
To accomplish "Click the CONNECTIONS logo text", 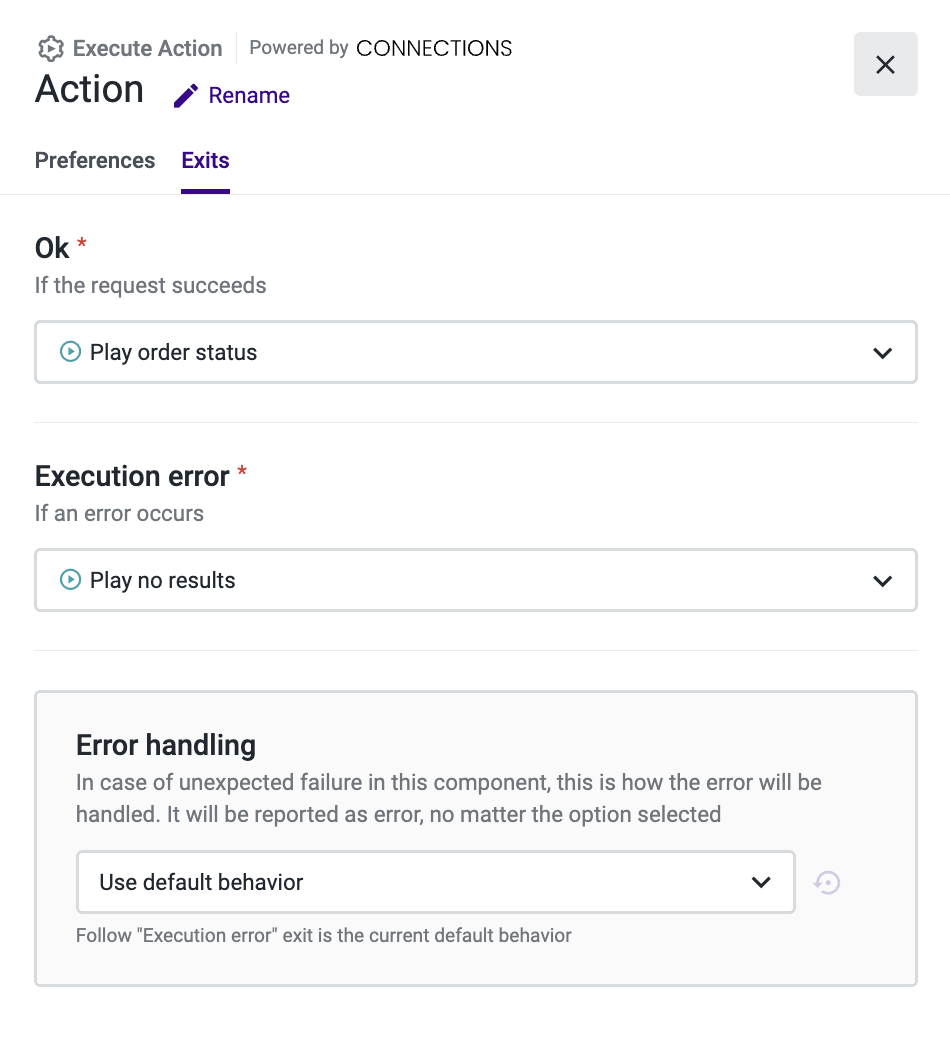I will [x=434, y=48].
